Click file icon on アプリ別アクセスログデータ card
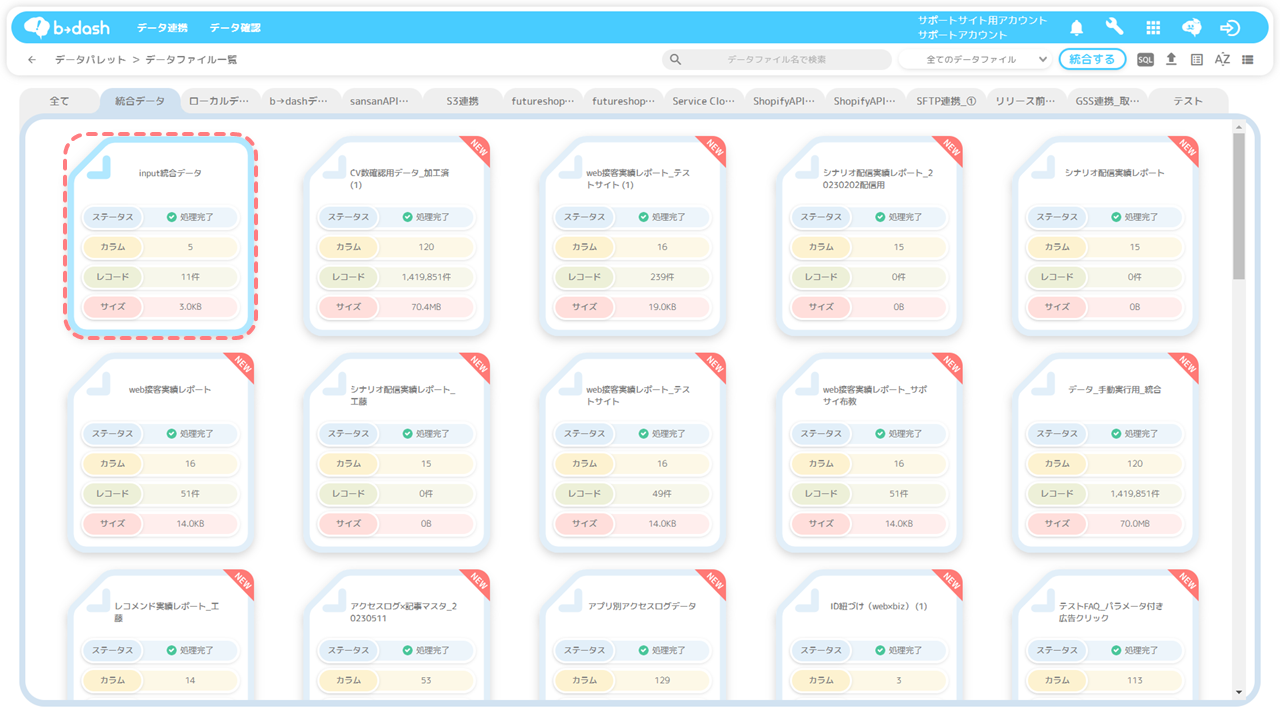The width and height of the screenshot is (1280, 720). point(571,601)
